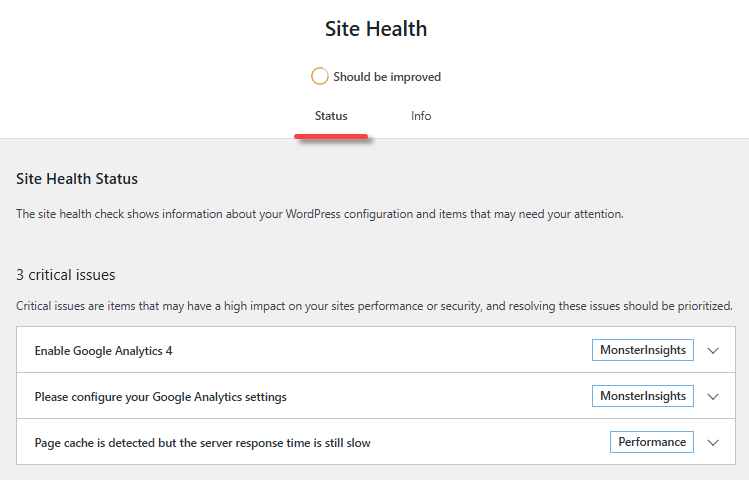Open the Please configure Google Analytics settings title
Screen dimensions: 749x480
(160, 397)
